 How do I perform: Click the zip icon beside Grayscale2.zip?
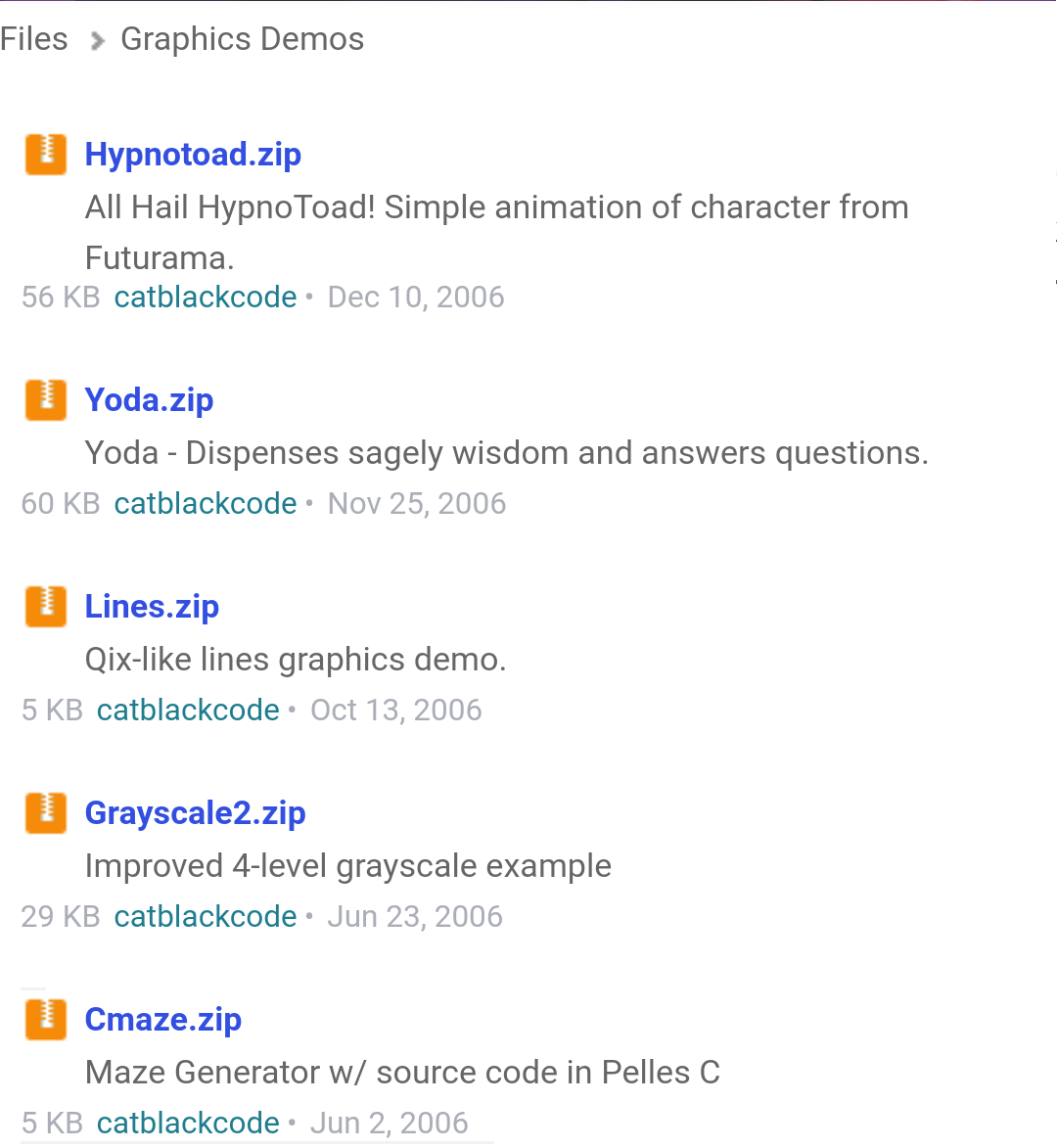(x=46, y=812)
